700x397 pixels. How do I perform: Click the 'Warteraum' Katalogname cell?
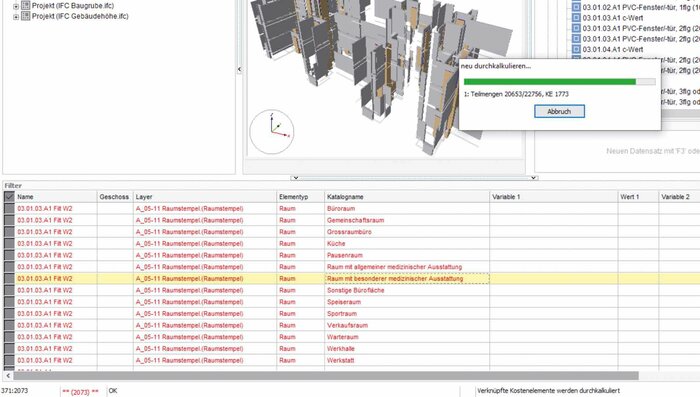click(x=407, y=337)
